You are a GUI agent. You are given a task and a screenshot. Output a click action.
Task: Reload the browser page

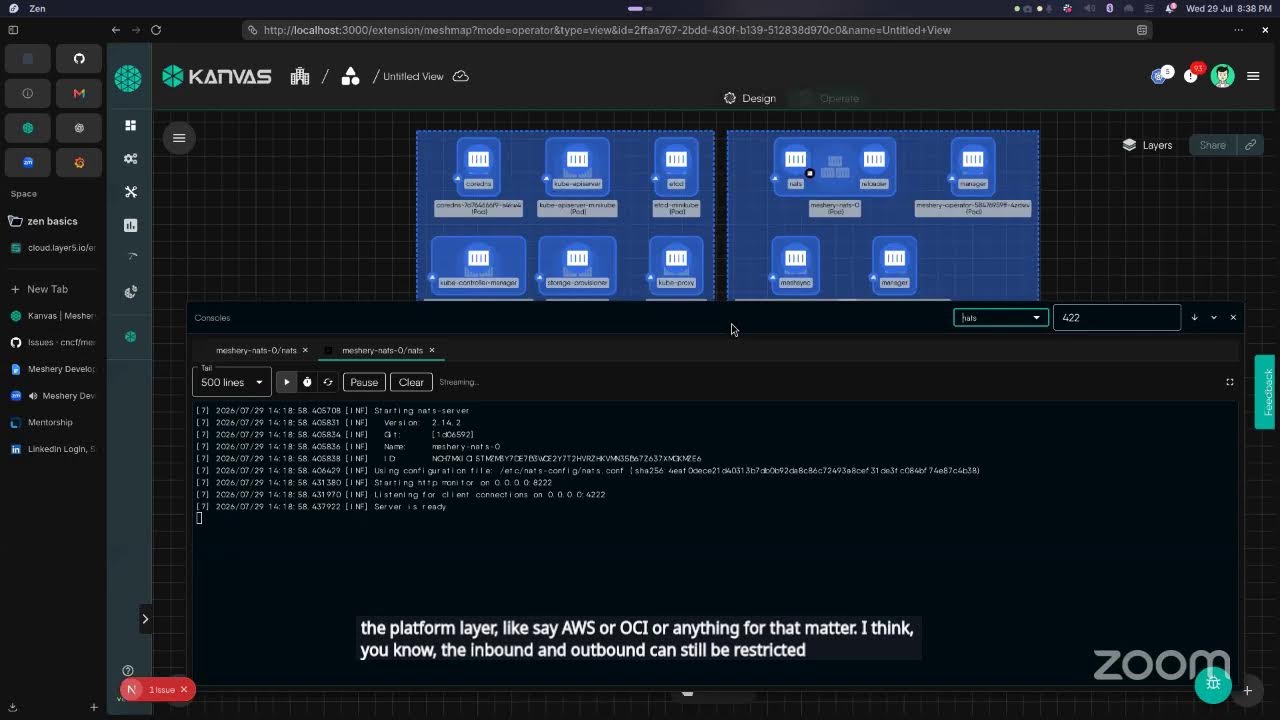tap(156, 30)
